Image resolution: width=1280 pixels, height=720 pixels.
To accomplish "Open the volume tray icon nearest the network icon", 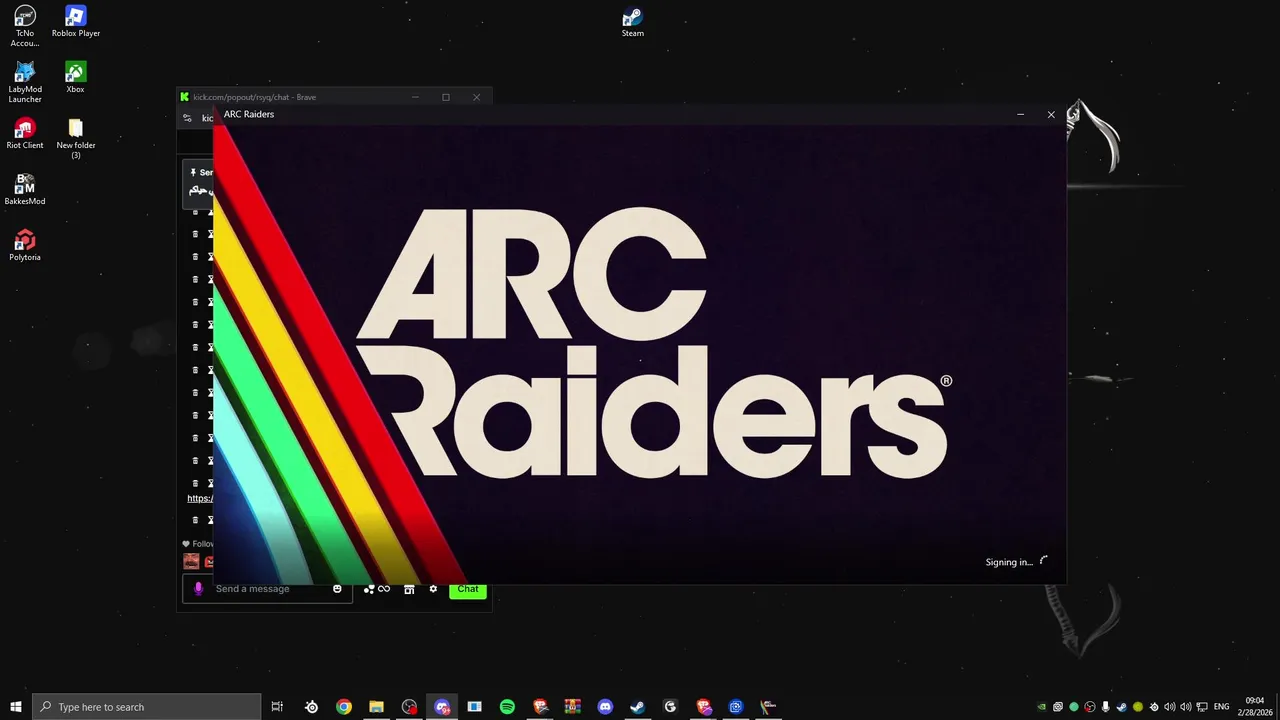I will click(x=1186, y=707).
